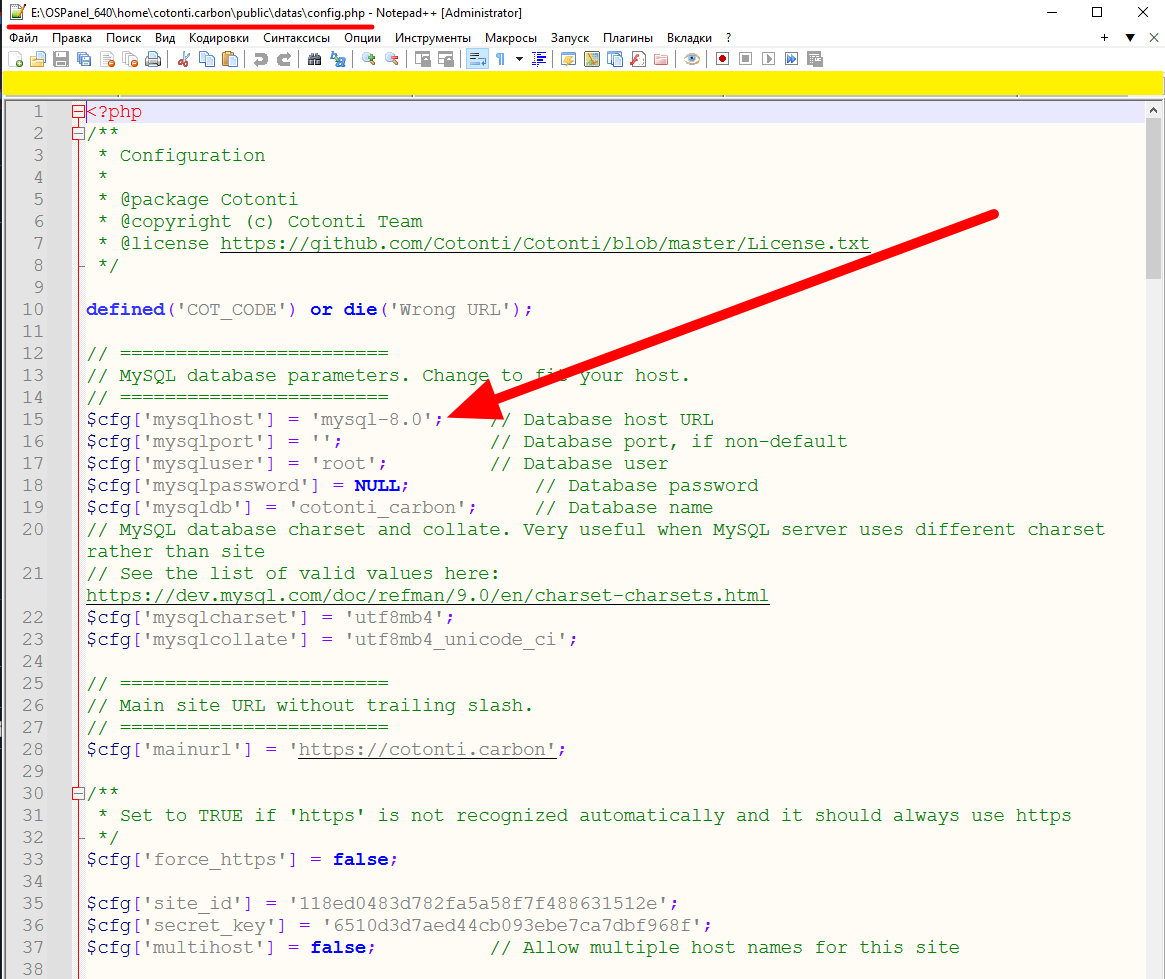This screenshot has height=979, width=1165.
Task: Open the Макросы menu
Action: coord(510,38)
